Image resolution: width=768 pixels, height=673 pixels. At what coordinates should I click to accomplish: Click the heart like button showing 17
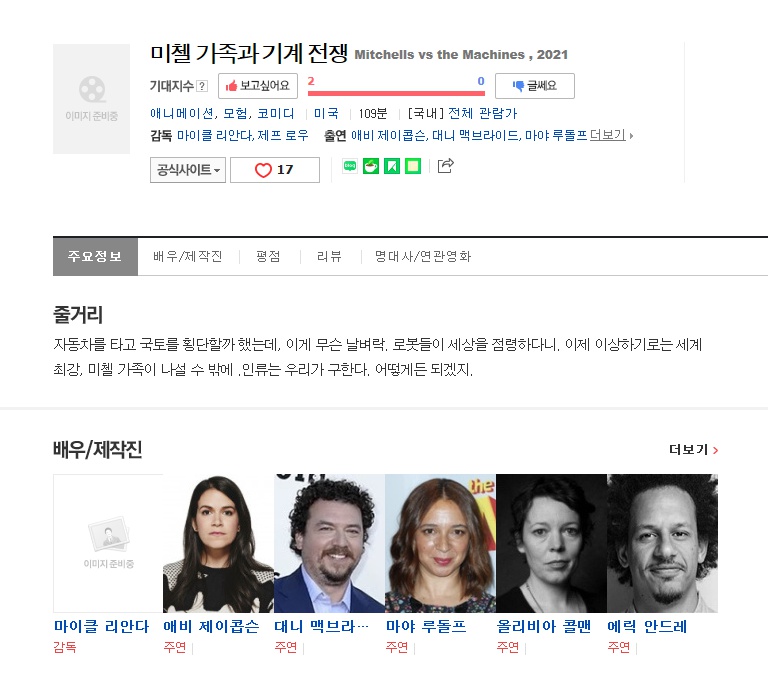tap(275, 170)
